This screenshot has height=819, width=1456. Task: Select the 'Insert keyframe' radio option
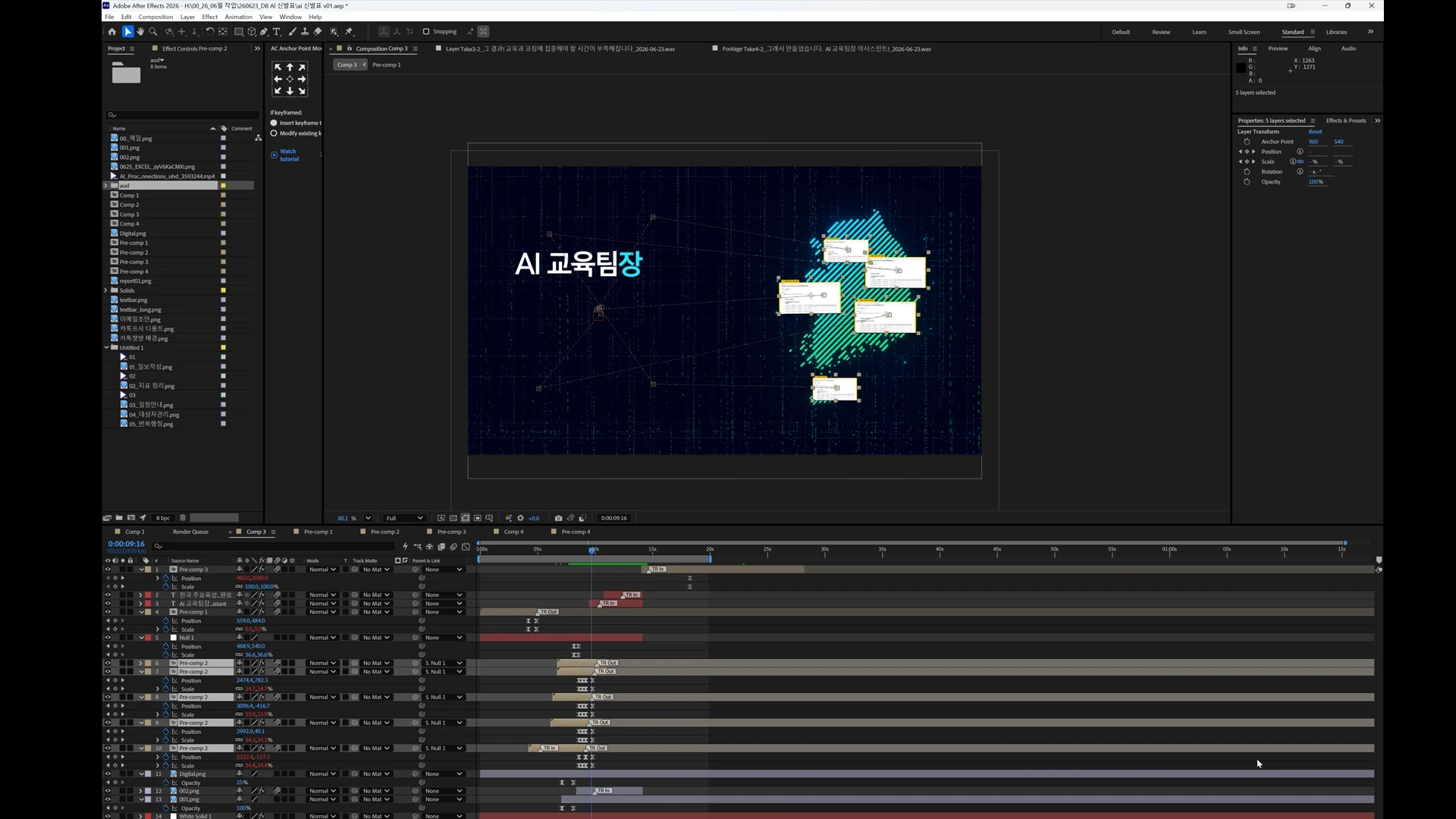click(274, 123)
